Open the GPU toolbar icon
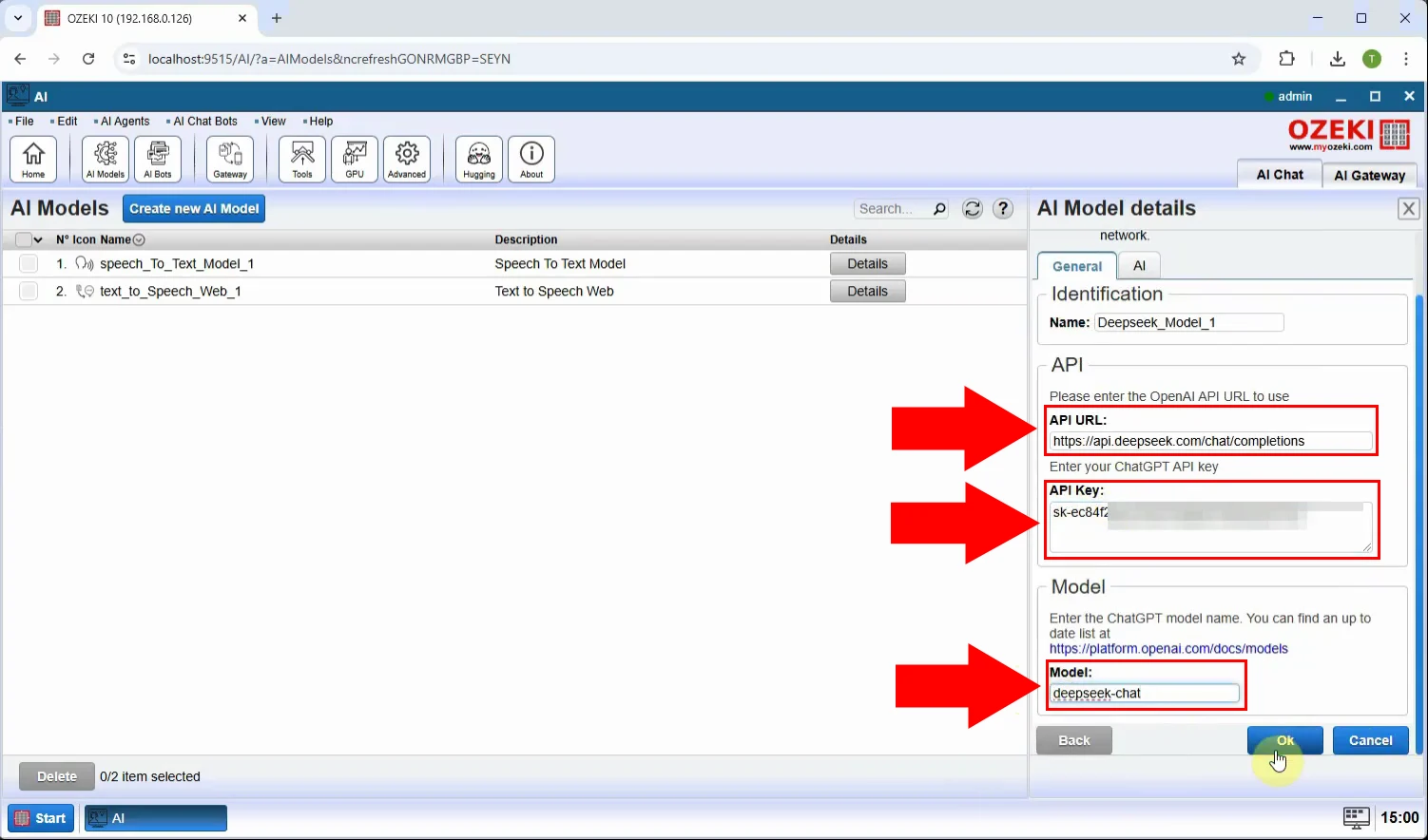 tap(355, 159)
